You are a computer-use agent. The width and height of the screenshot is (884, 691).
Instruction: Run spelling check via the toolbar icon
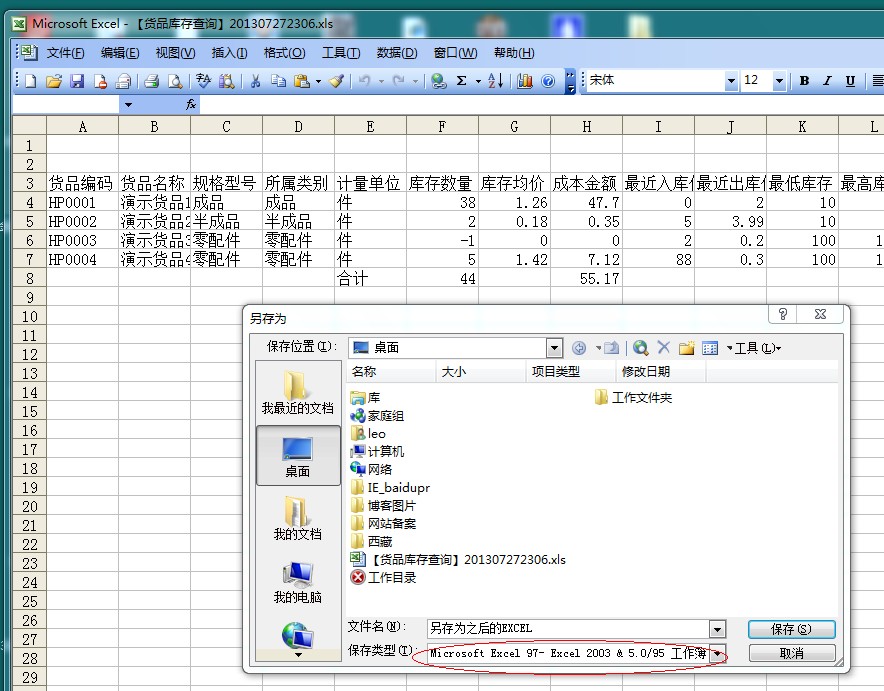coord(203,81)
